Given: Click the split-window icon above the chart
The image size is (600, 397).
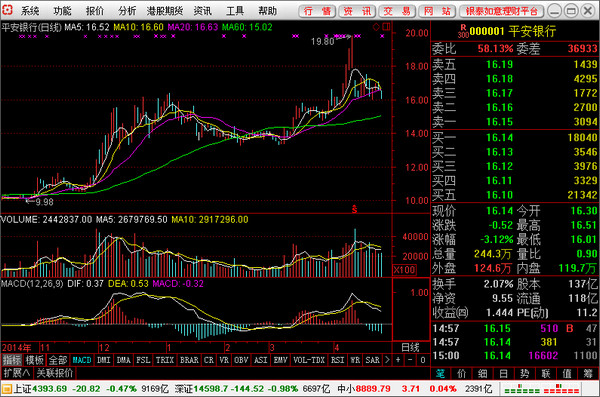Looking at the screenshot, I should tap(386, 27).
